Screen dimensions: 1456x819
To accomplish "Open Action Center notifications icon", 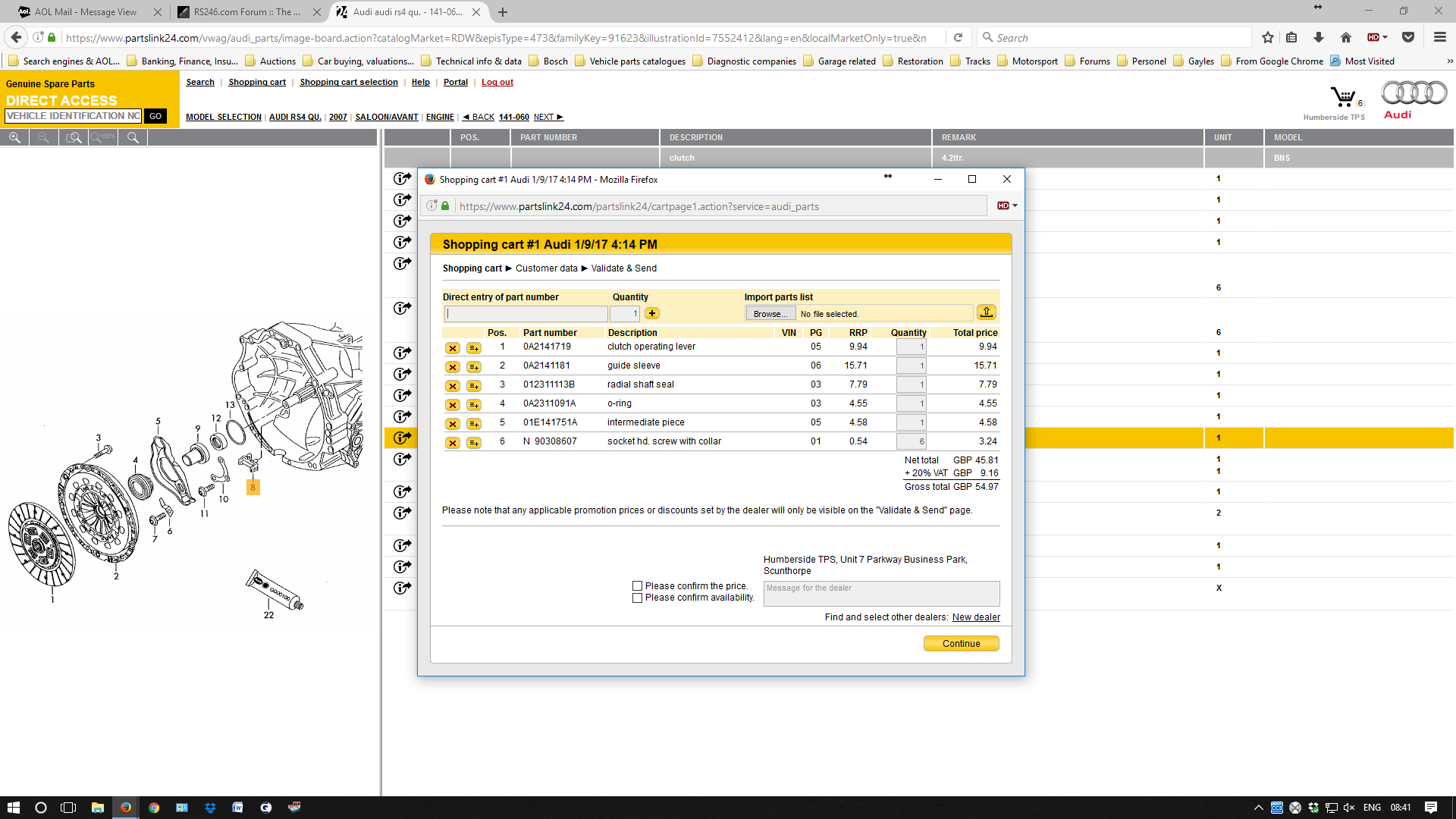I will coord(1431,808).
